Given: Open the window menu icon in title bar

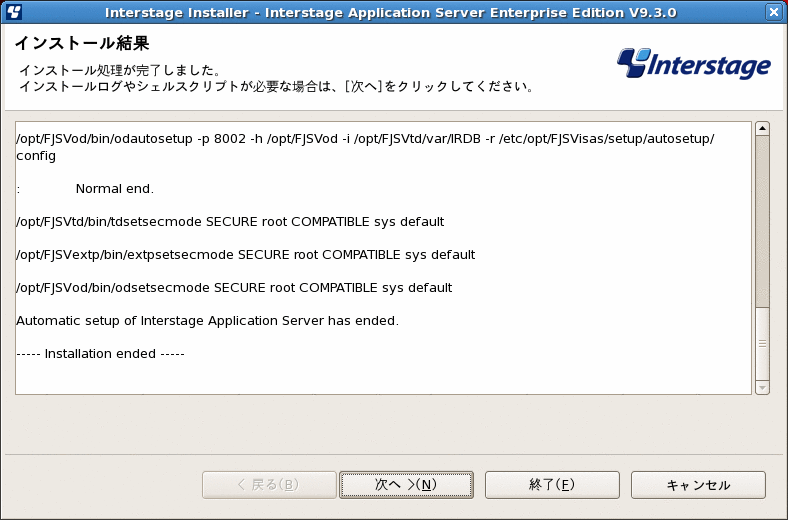Looking at the screenshot, I should [x=14, y=12].
